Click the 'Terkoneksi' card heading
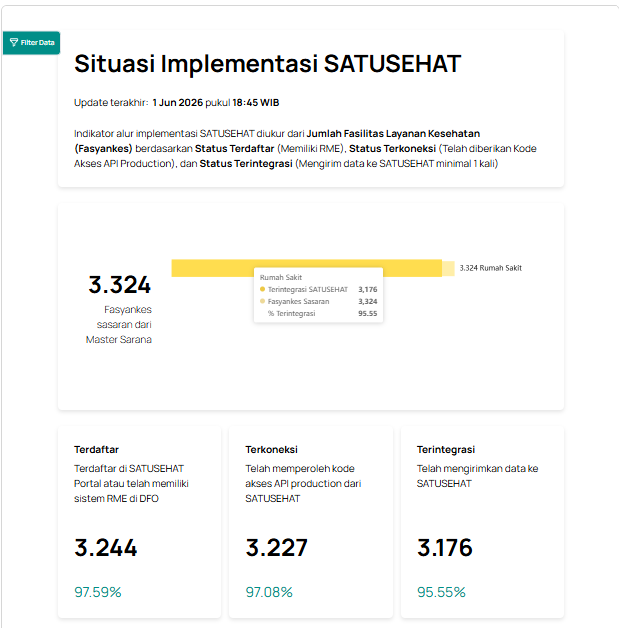This screenshot has height=628, width=619. pyautogui.click(x=271, y=449)
